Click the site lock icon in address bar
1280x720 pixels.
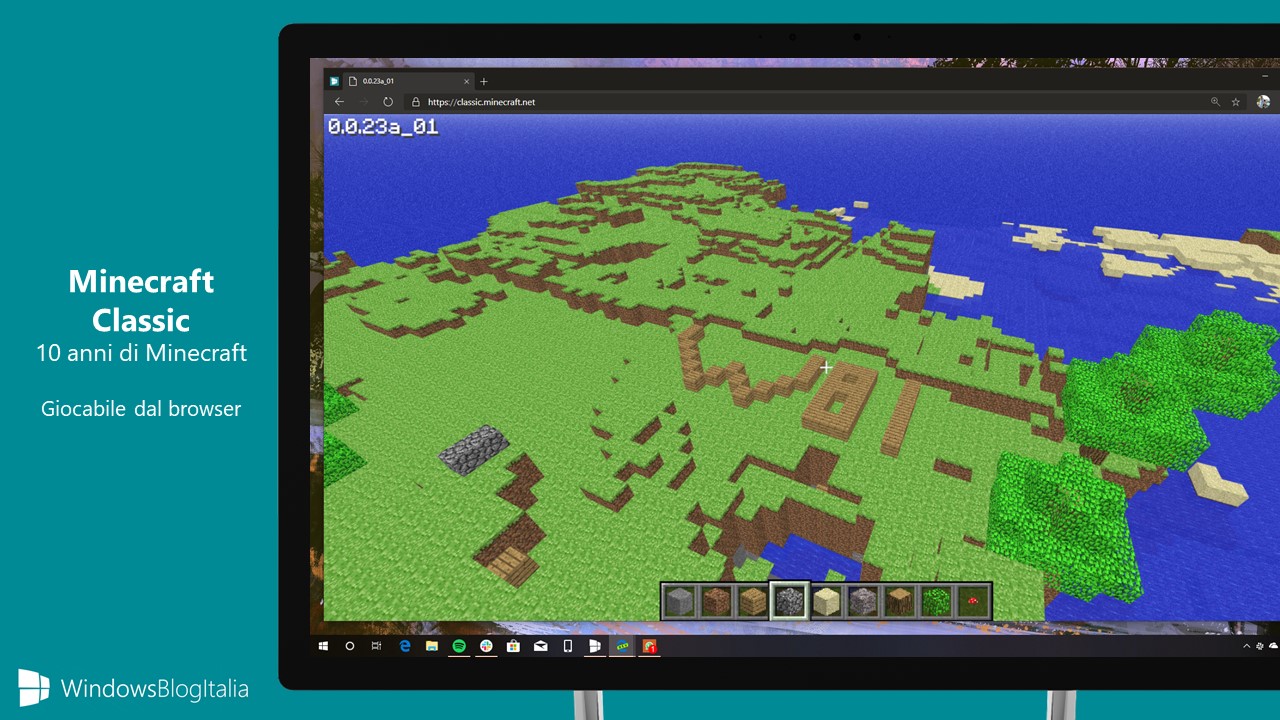tap(415, 102)
